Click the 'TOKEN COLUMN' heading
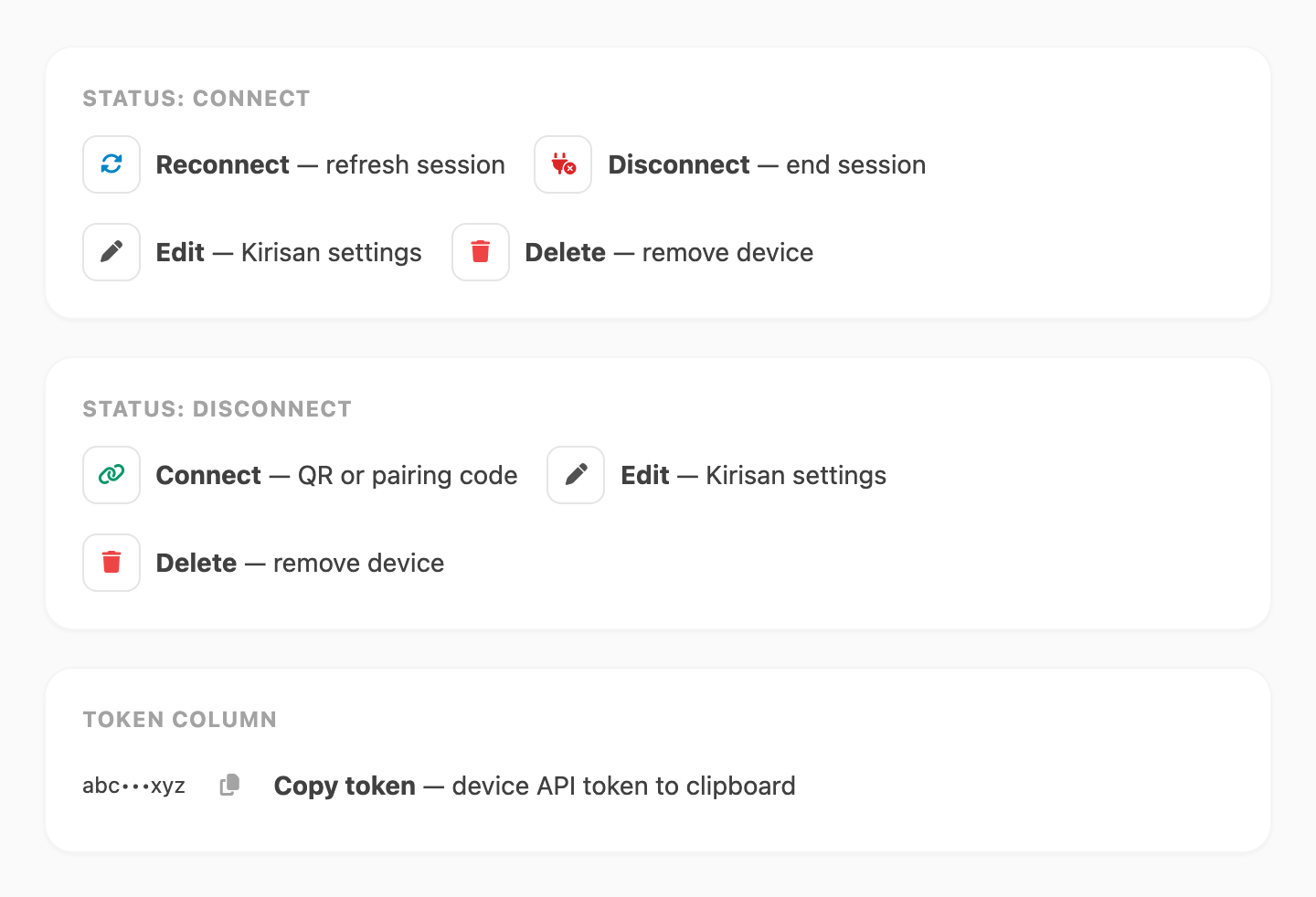The image size is (1316, 897). (x=180, y=720)
